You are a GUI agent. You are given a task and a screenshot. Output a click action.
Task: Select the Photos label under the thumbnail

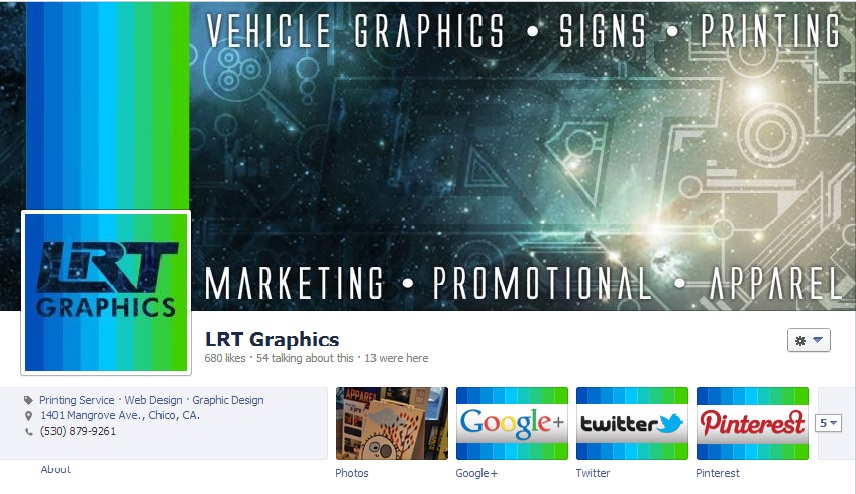point(352,473)
